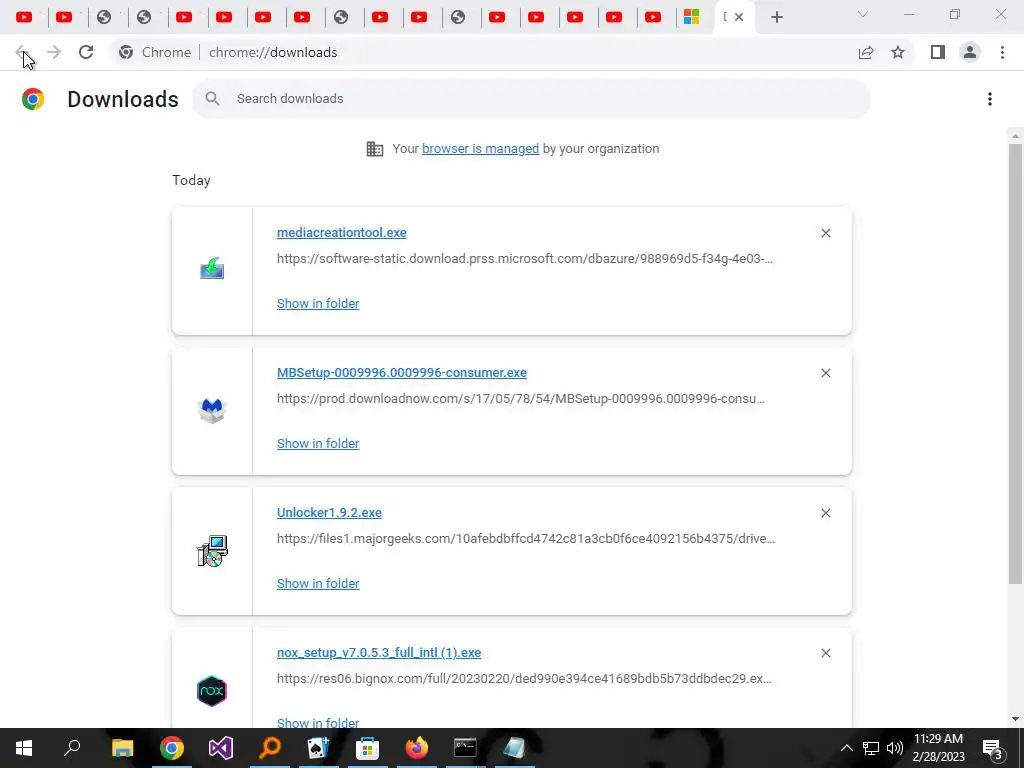Show MBSetup consumer exe in folder

318,443
